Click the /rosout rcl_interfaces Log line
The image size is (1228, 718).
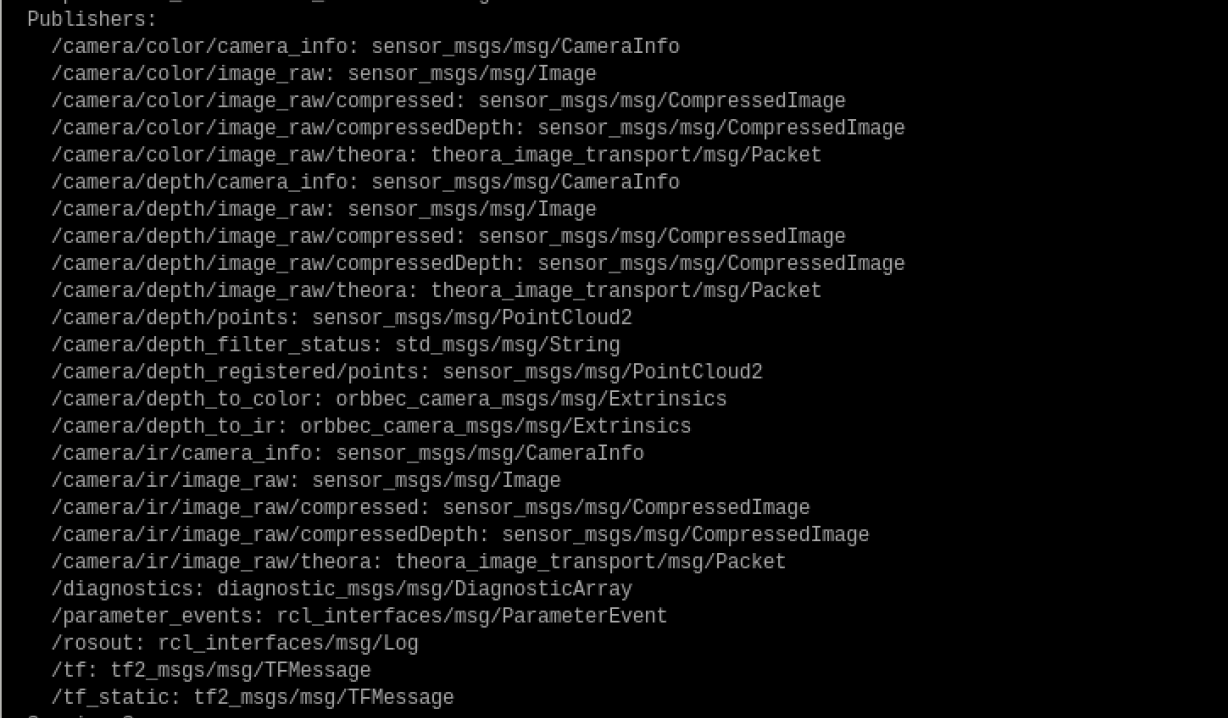[x=234, y=642]
